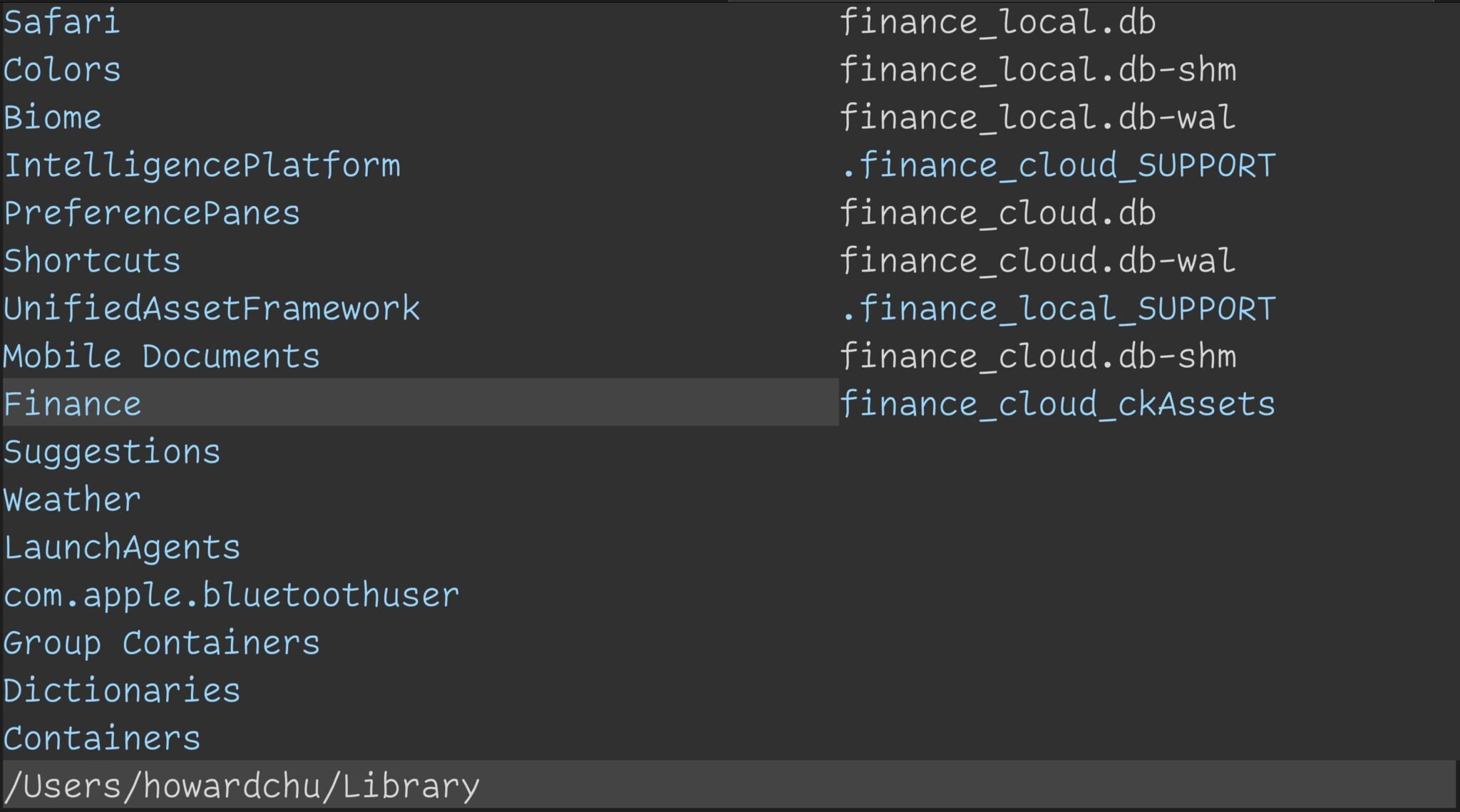This screenshot has height=812, width=1460.
Task: Select the Suggestions folder
Action: [112, 452]
